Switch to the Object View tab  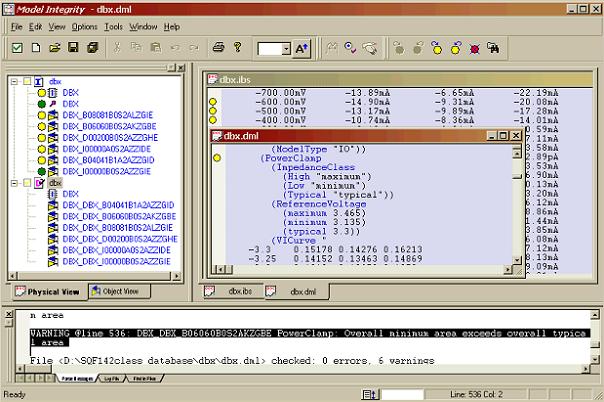(x=119, y=291)
